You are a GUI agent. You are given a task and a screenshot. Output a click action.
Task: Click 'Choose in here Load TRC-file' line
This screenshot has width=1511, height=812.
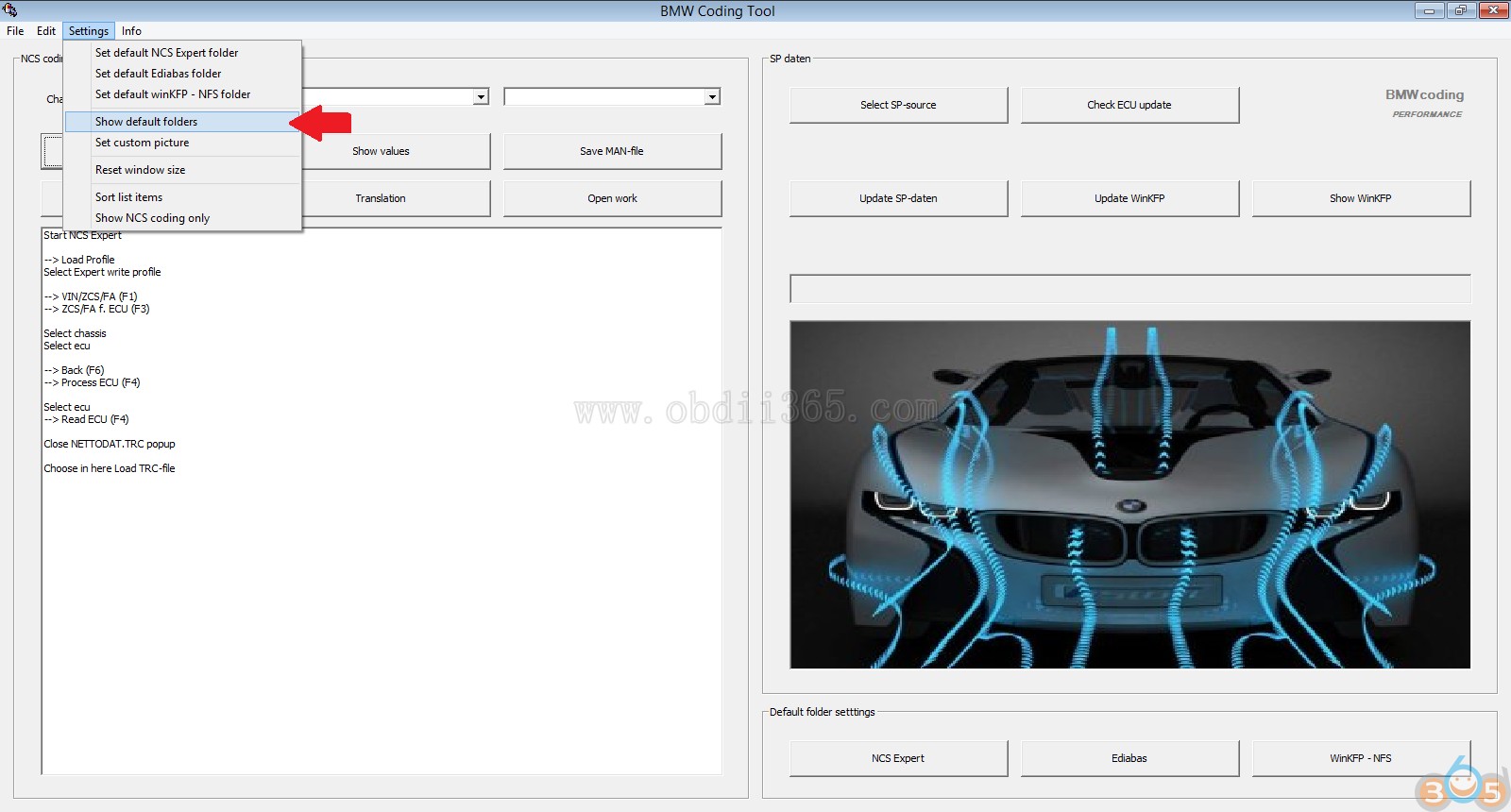[x=110, y=468]
